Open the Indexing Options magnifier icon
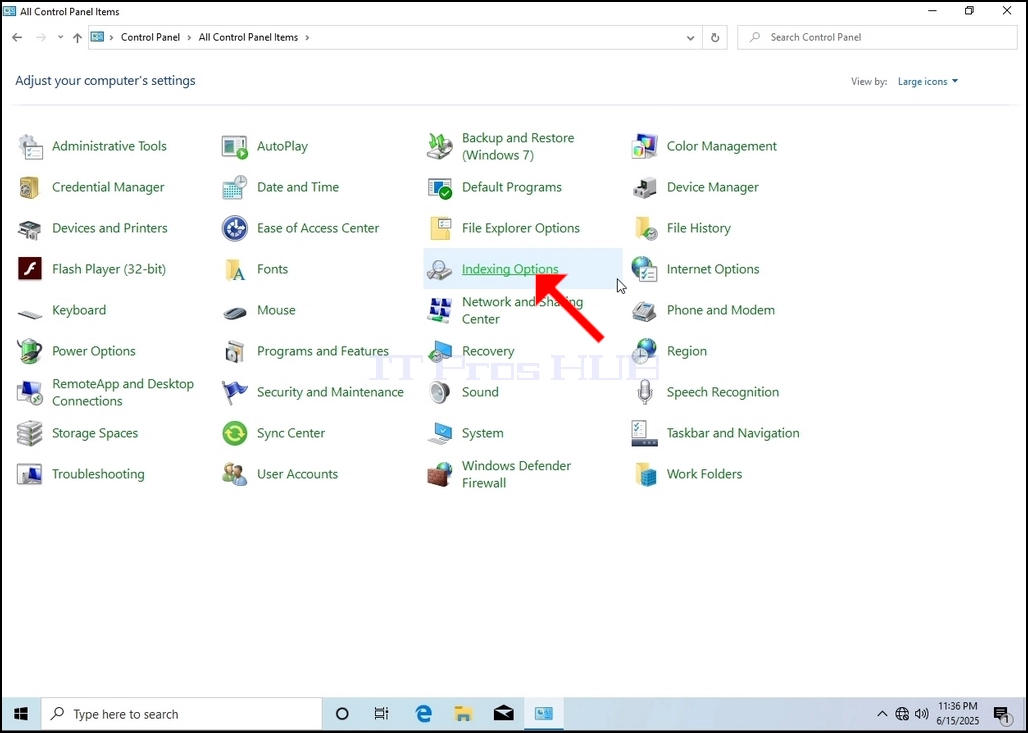 pyautogui.click(x=439, y=269)
